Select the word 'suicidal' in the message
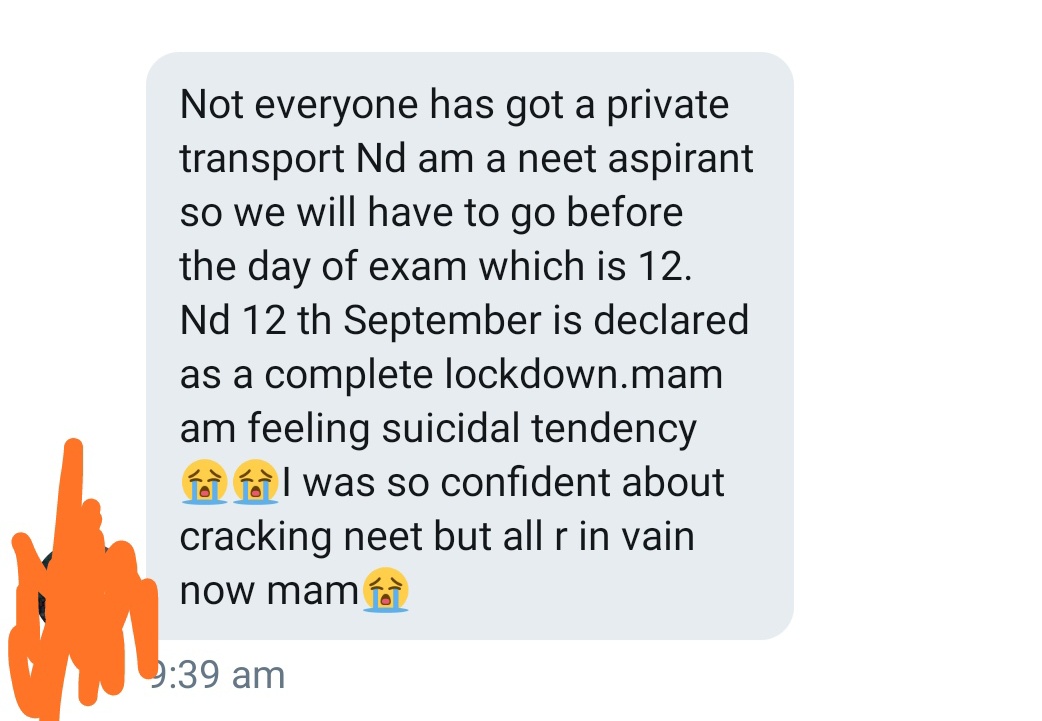Image resolution: width=1042 pixels, height=721 pixels. click(450, 428)
